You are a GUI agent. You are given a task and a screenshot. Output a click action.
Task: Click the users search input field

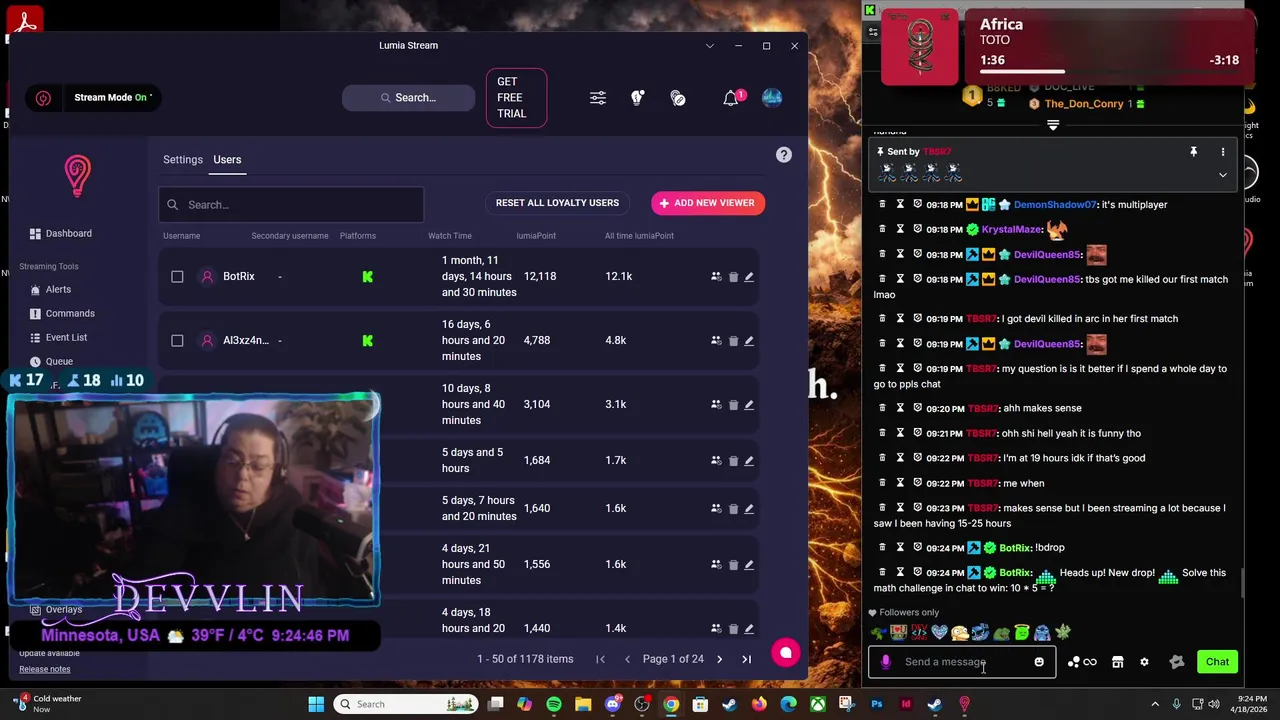291,205
